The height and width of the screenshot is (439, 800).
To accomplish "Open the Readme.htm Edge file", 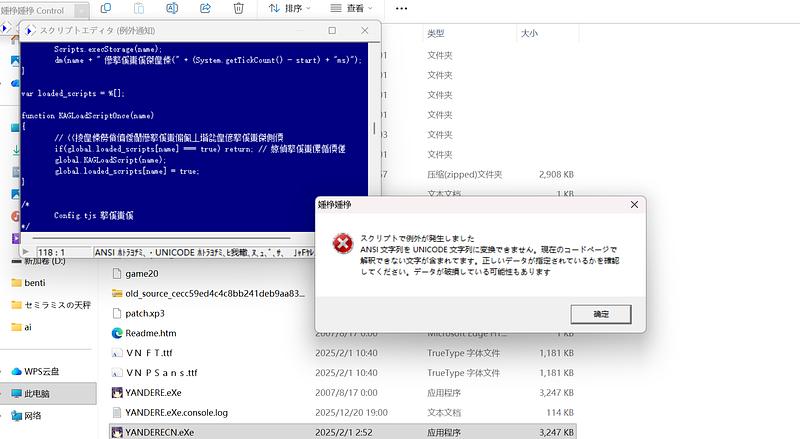I will (149, 333).
